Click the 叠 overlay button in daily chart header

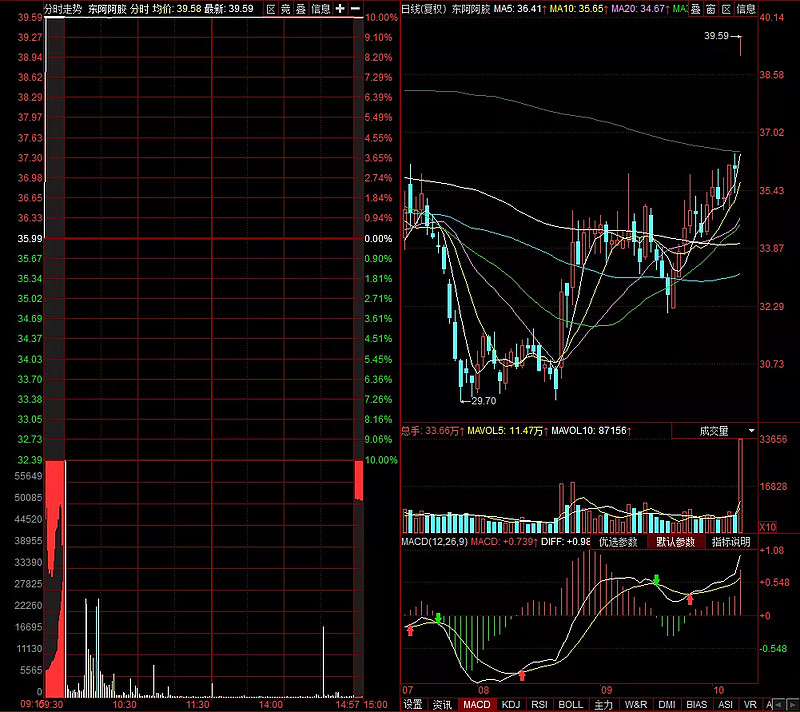[696, 9]
